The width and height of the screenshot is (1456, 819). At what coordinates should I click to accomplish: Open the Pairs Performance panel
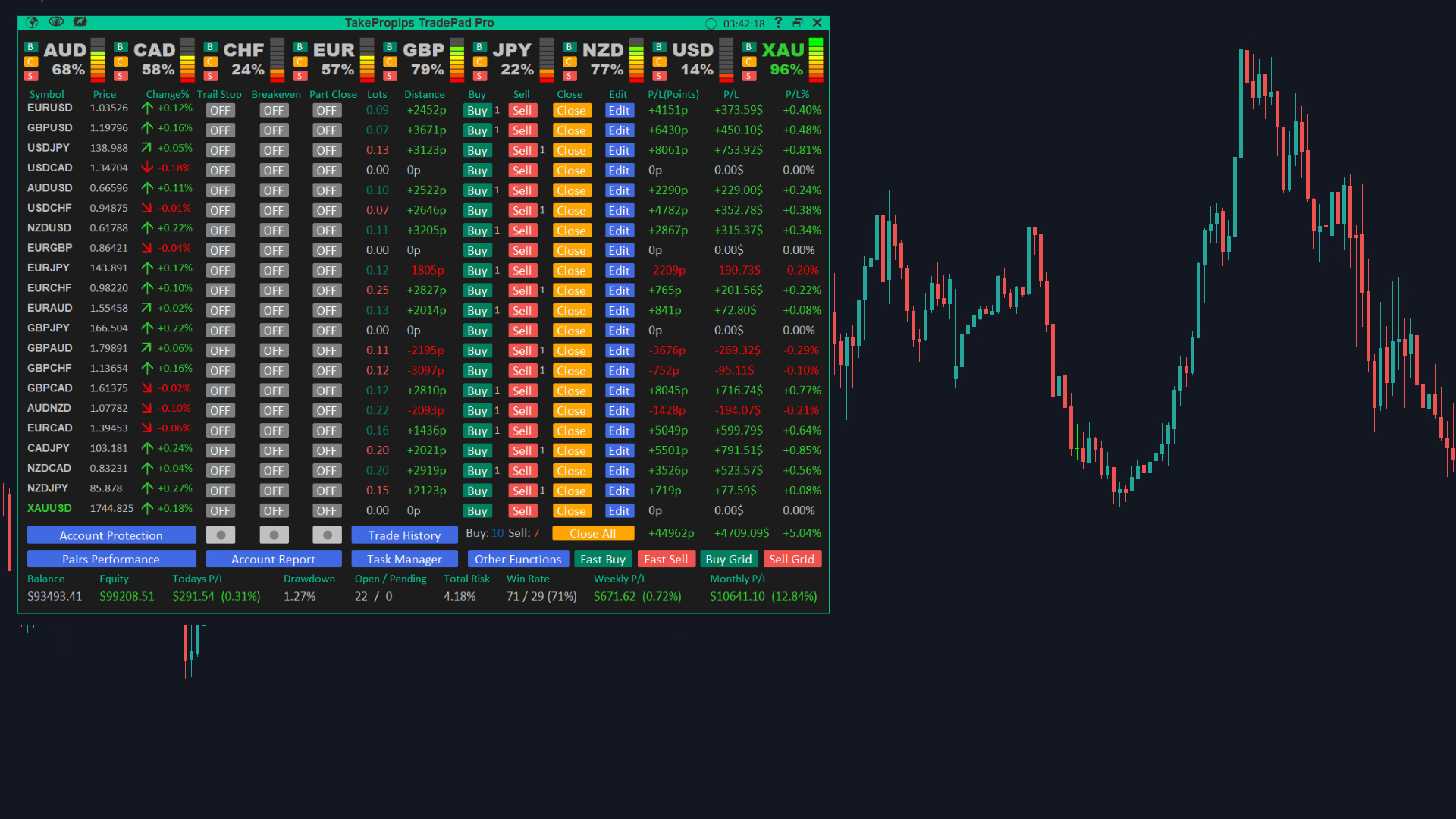click(x=111, y=559)
